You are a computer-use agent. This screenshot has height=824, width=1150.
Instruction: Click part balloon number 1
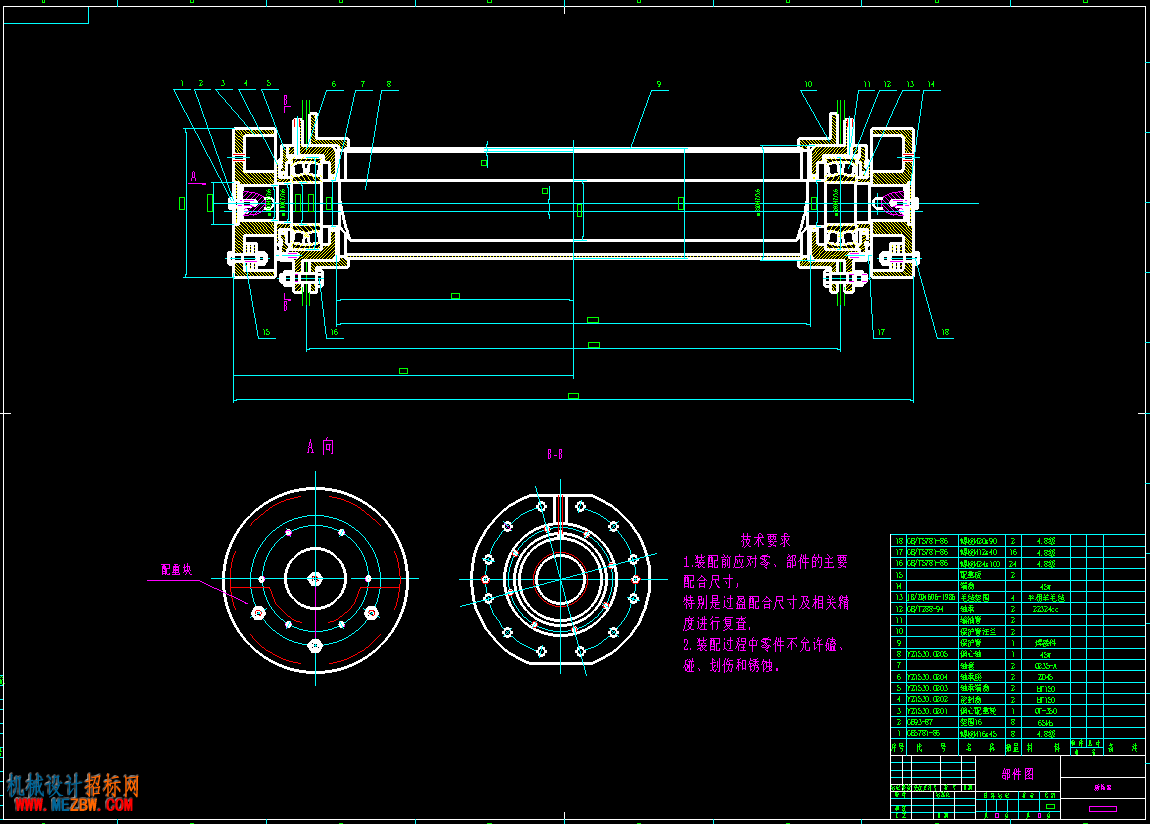[182, 84]
